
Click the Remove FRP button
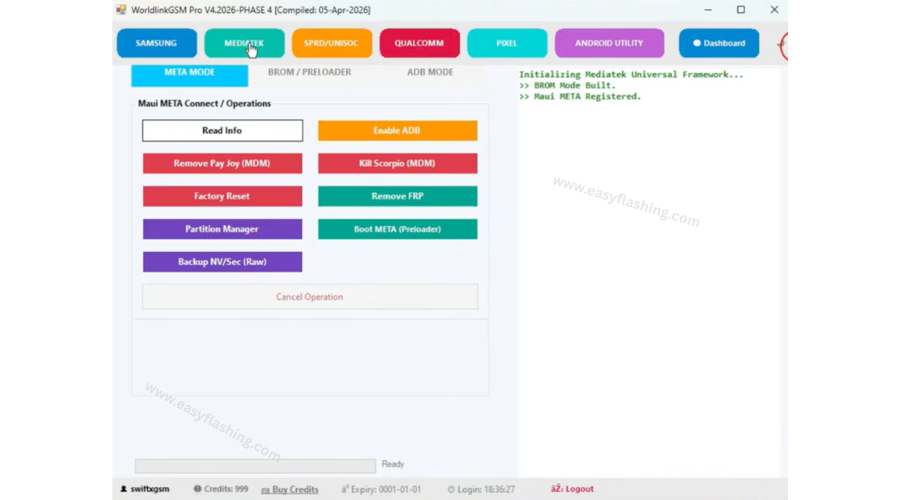pyautogui.click(x=397, y=196)
